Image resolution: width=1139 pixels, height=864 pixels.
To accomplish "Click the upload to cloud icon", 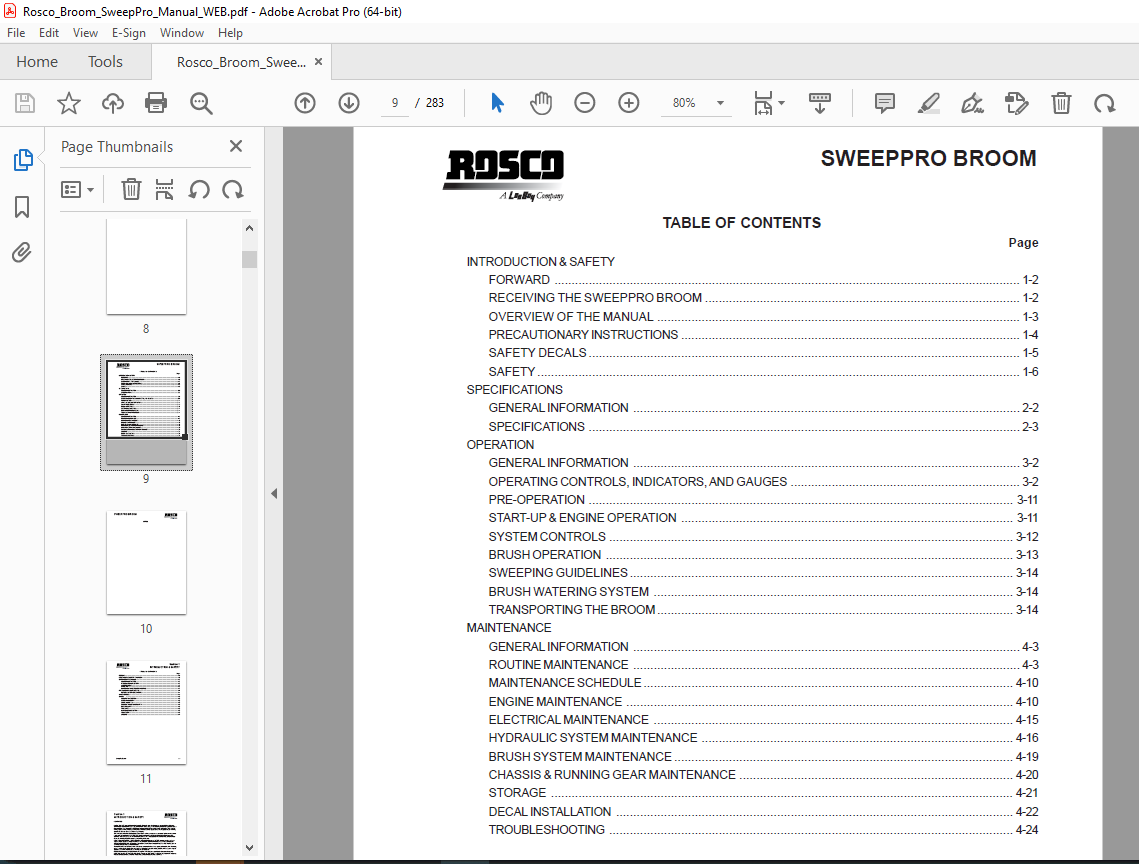I will (x=113, y=103).
